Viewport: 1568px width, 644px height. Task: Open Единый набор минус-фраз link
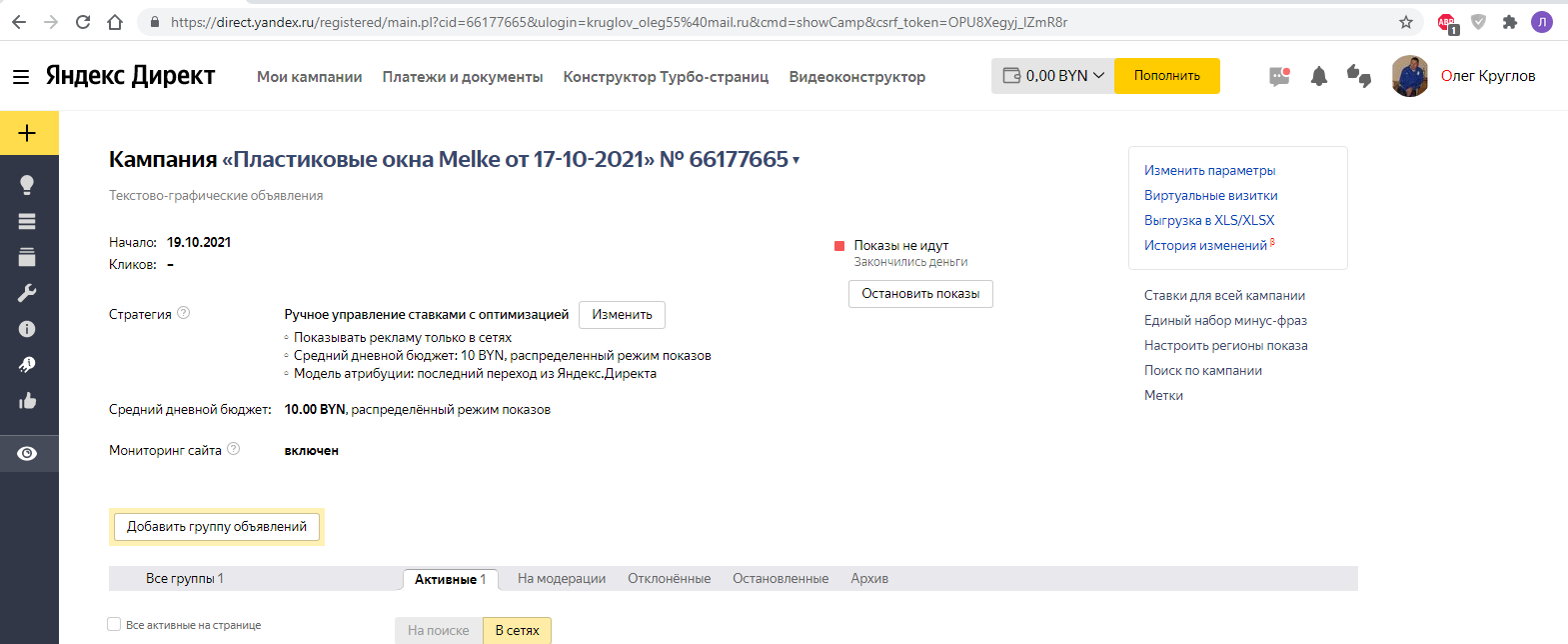pyautogui.click(x=1225, y=320)
